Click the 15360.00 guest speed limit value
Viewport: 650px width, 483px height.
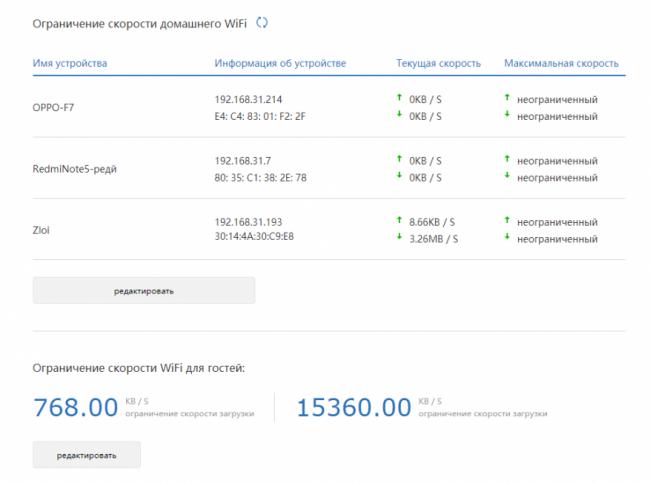354,408
